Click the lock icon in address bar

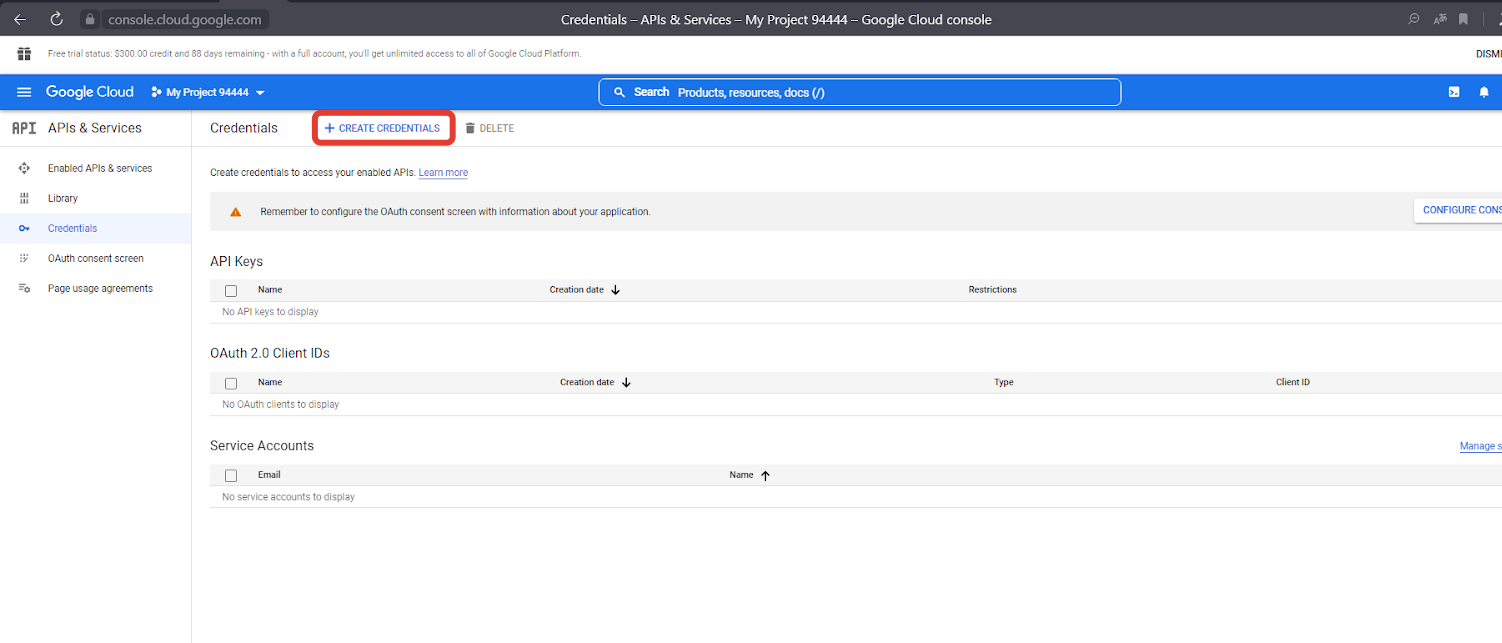89,19
